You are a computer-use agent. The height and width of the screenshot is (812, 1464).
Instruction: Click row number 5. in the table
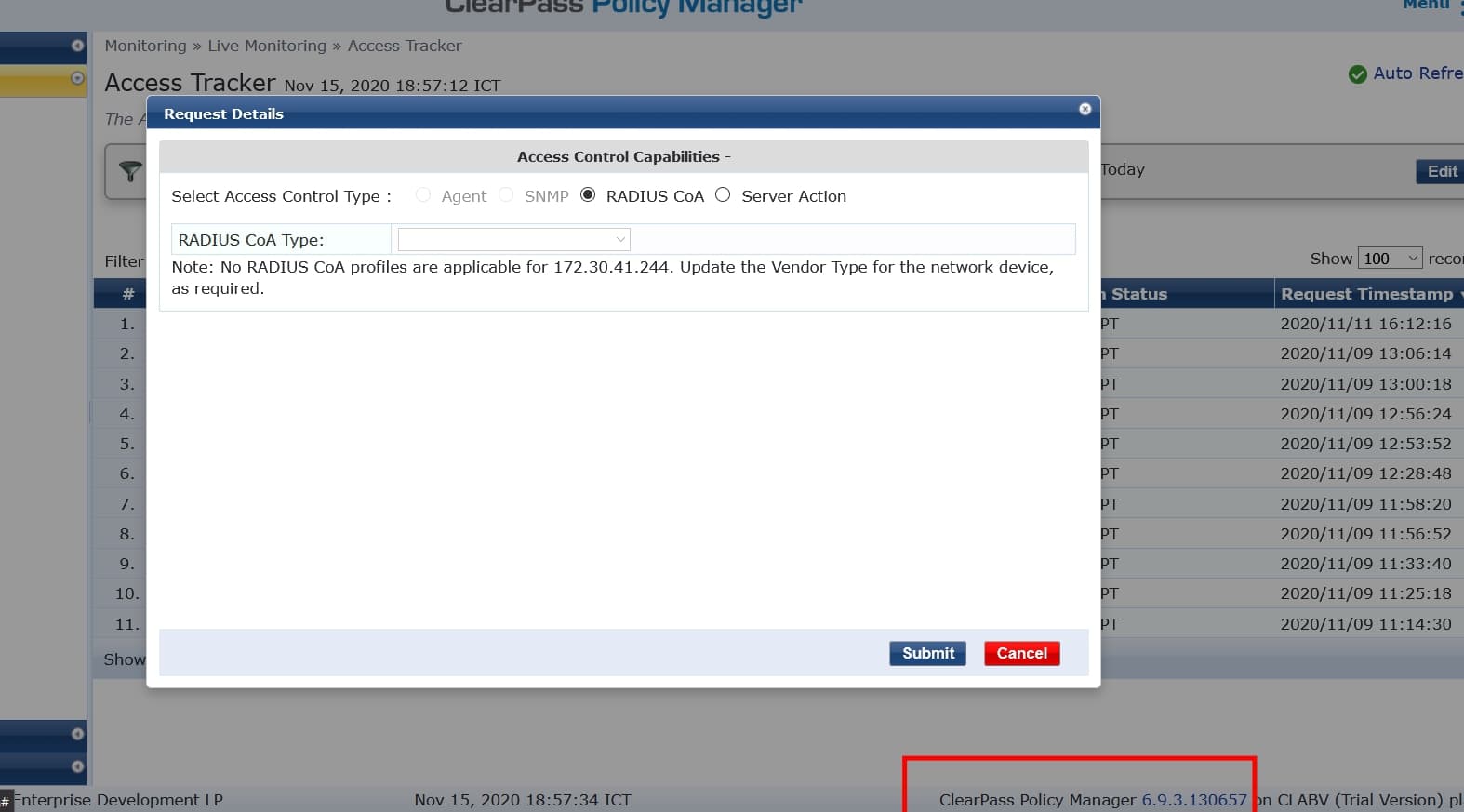(127, 444)
